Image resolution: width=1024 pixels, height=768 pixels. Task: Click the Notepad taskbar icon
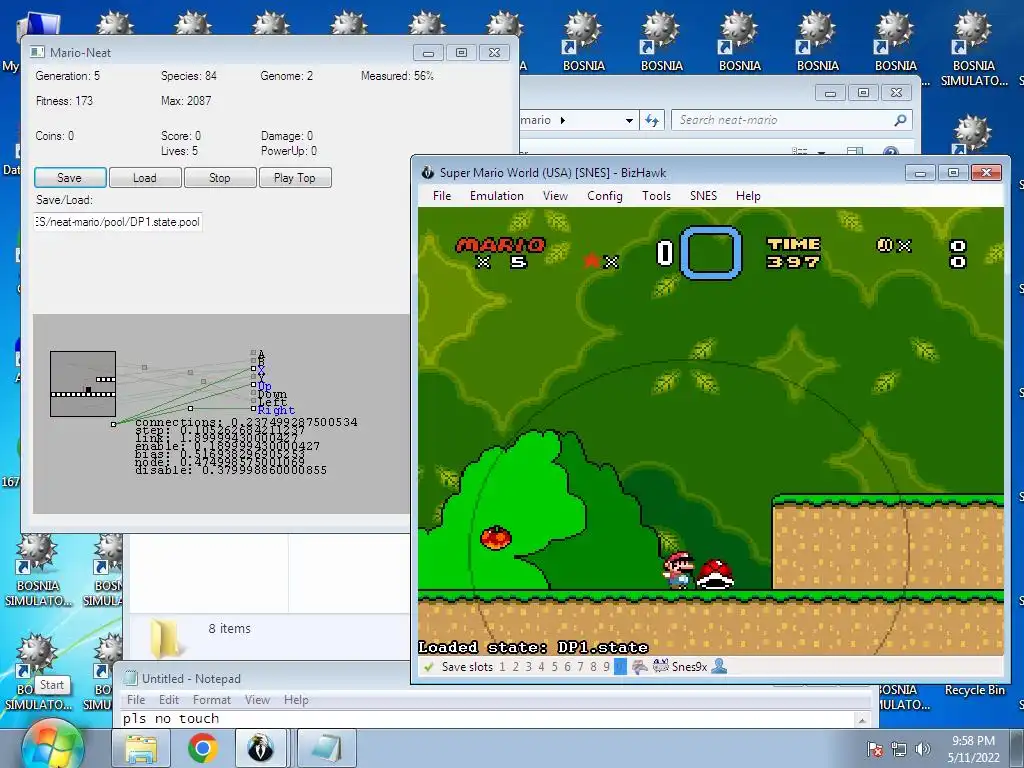327,748
